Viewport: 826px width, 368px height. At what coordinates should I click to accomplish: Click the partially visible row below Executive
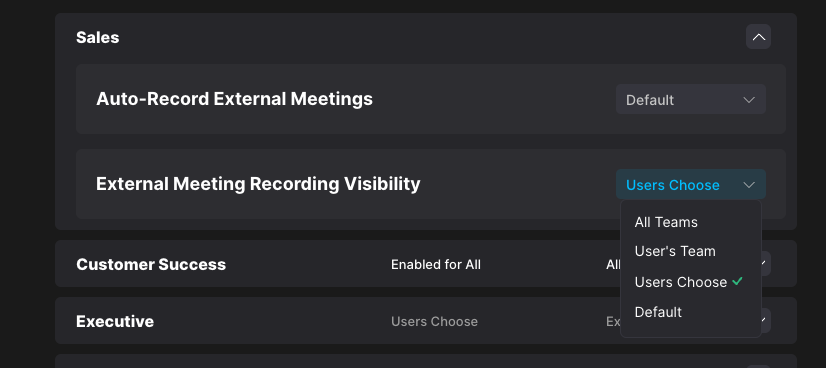point(426,361)
